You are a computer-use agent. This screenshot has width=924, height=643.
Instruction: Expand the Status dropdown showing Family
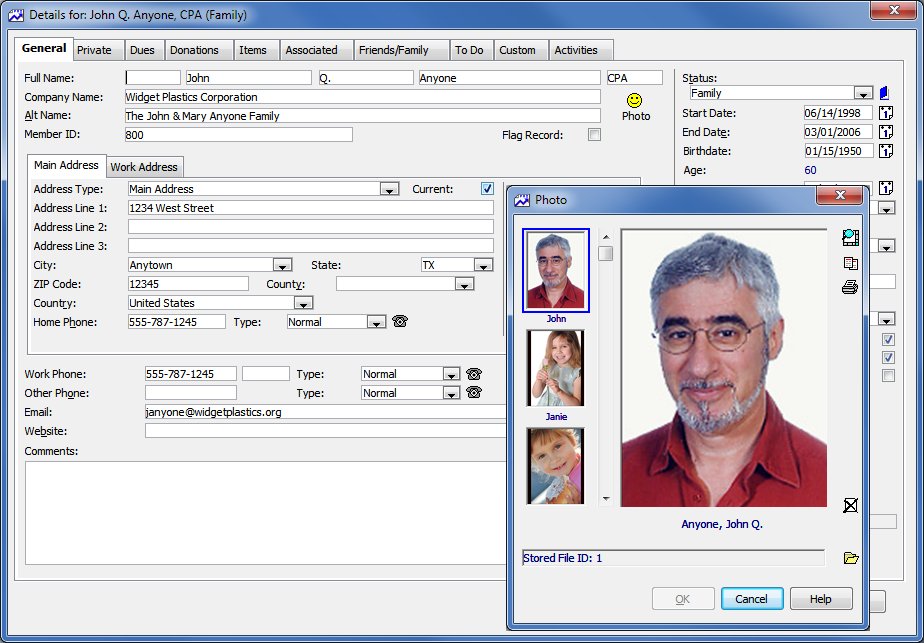[863, 93]
